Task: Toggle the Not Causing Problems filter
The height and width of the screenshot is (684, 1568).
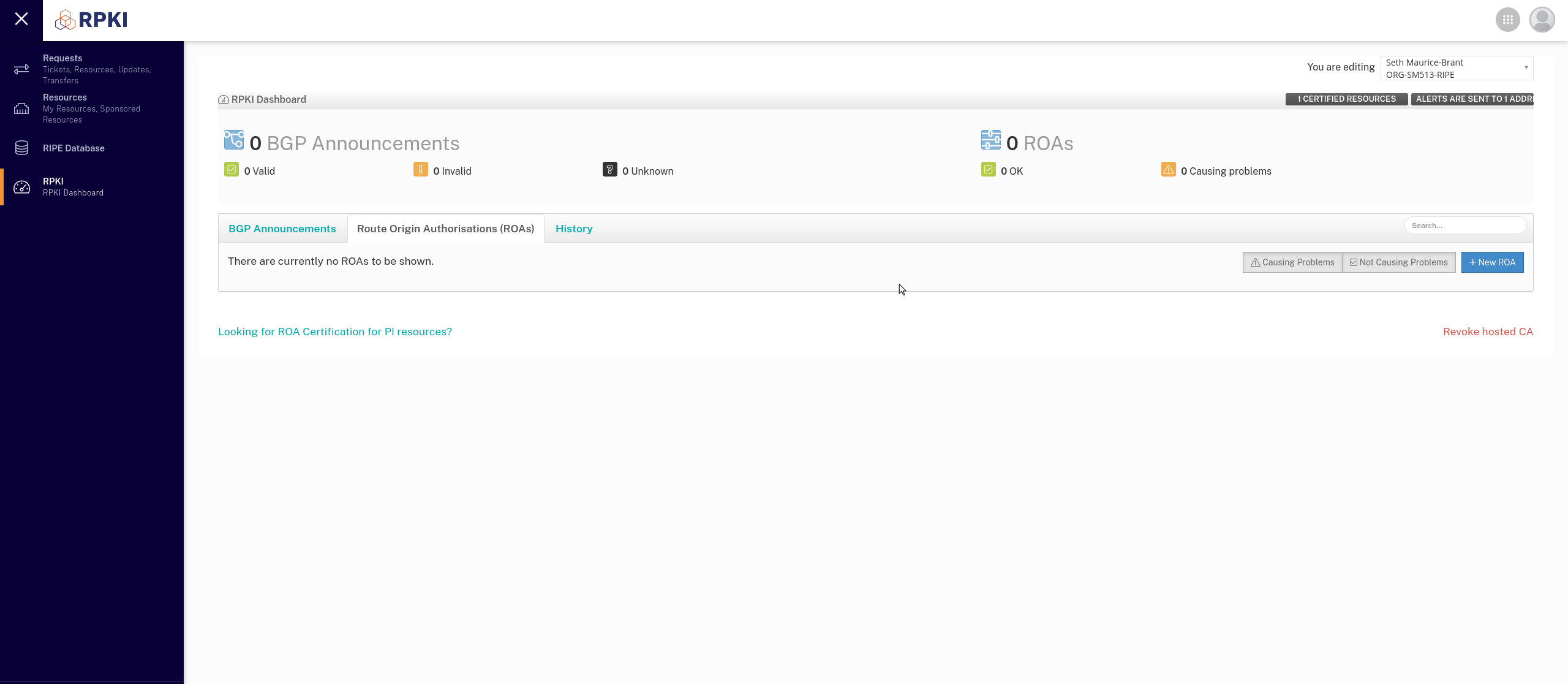Action: (x=1398, y=262)
